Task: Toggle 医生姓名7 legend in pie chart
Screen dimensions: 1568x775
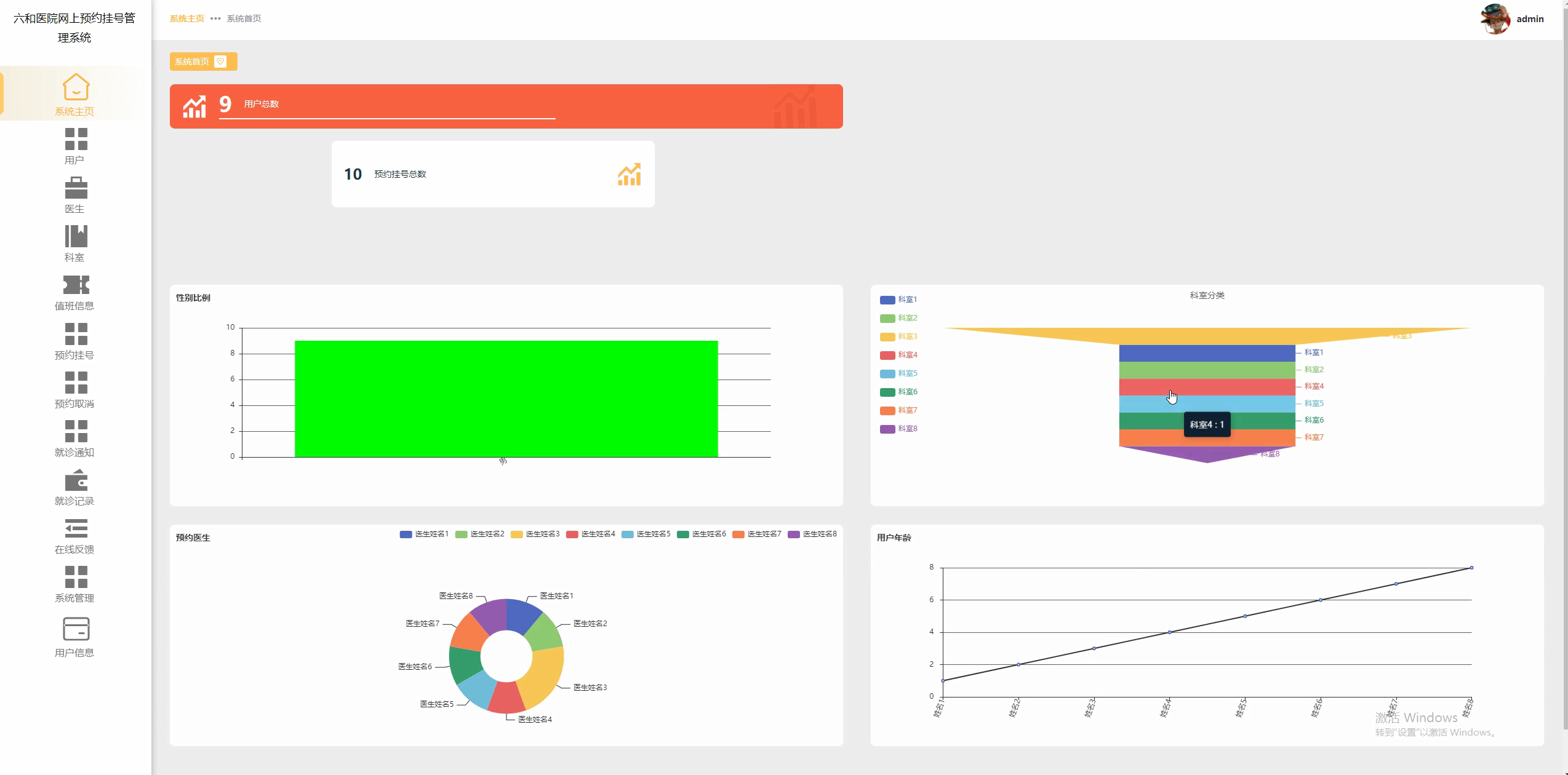Action: [x=756, y=534]
